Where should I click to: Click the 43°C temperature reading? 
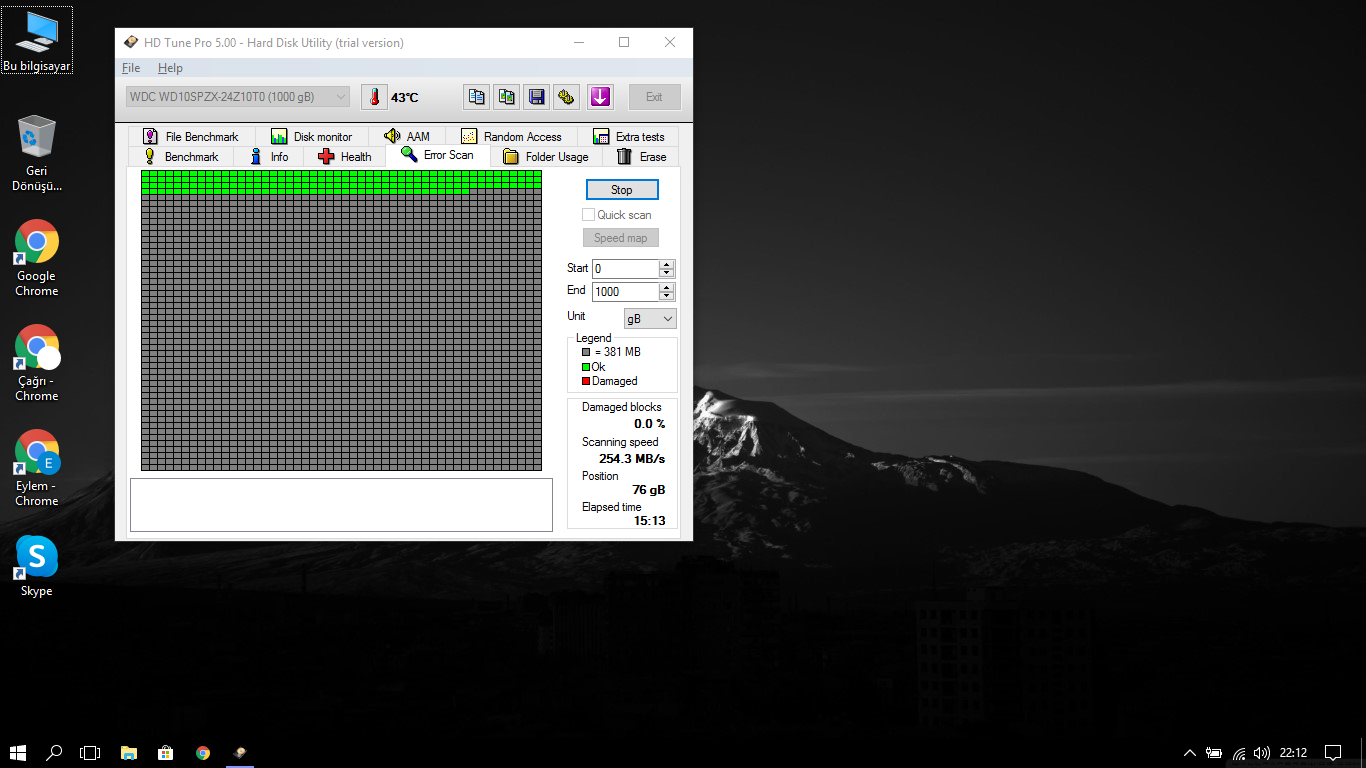point(405,98)
